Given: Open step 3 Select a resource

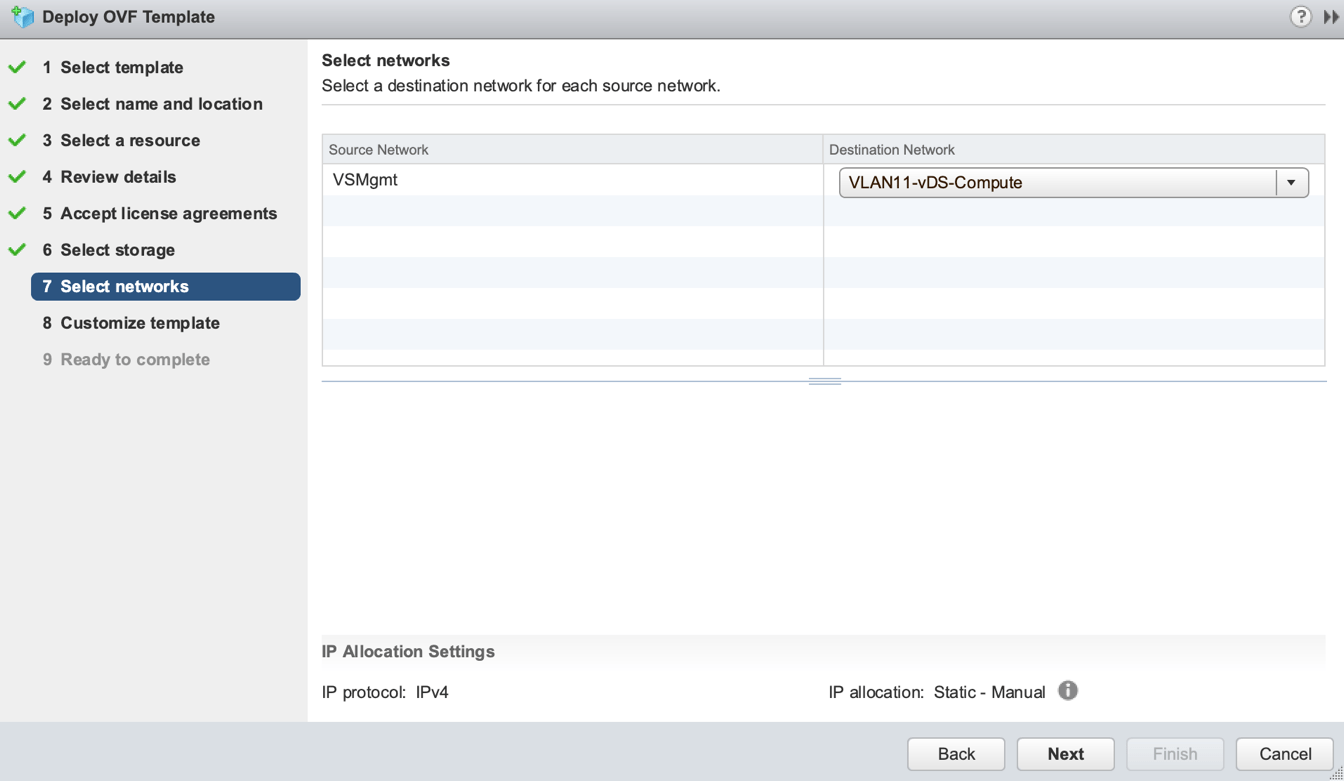Looking at the screenshot, I should (x=130, y=140).
